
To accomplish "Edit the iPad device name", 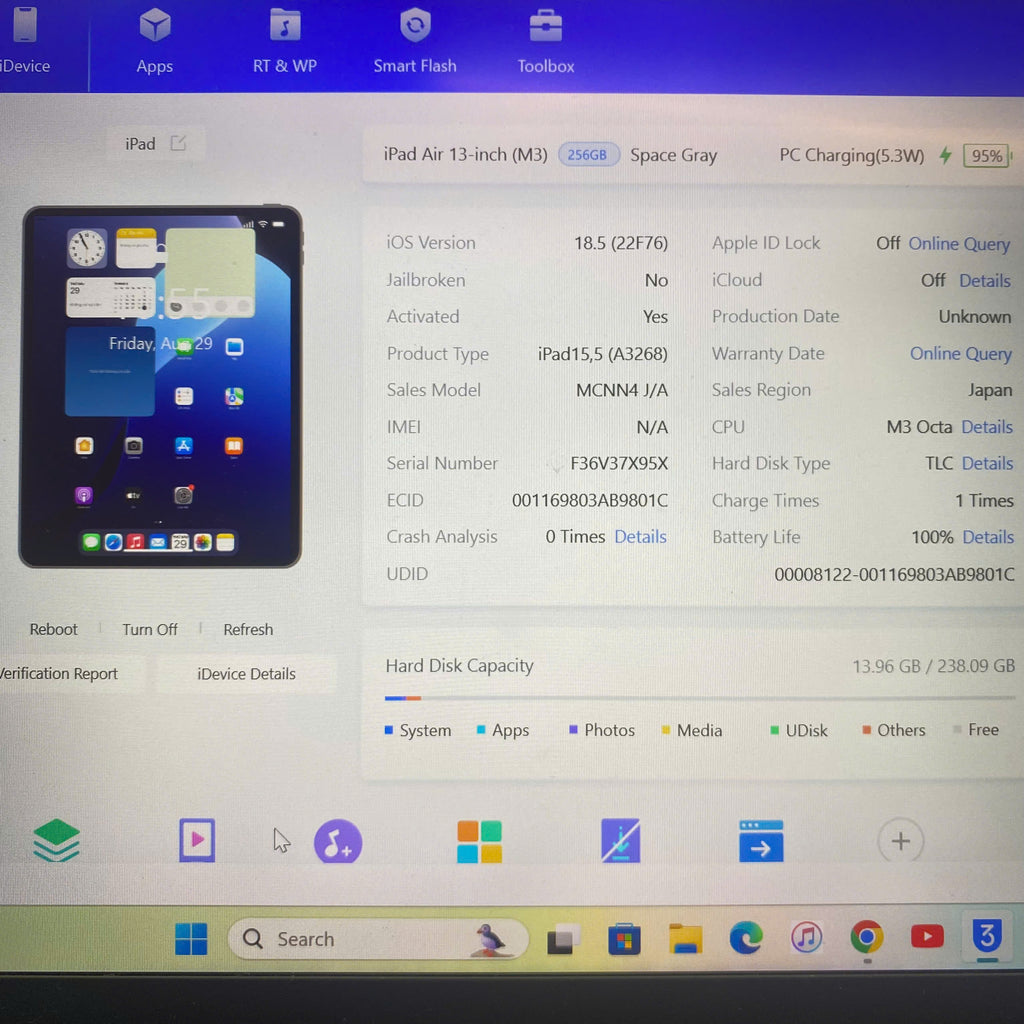I will point(178,143).
